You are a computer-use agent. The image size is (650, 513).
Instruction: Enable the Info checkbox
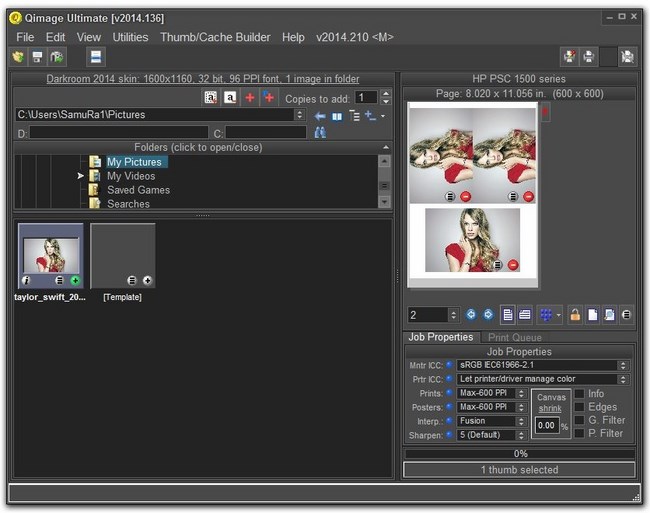click(580, 394)
